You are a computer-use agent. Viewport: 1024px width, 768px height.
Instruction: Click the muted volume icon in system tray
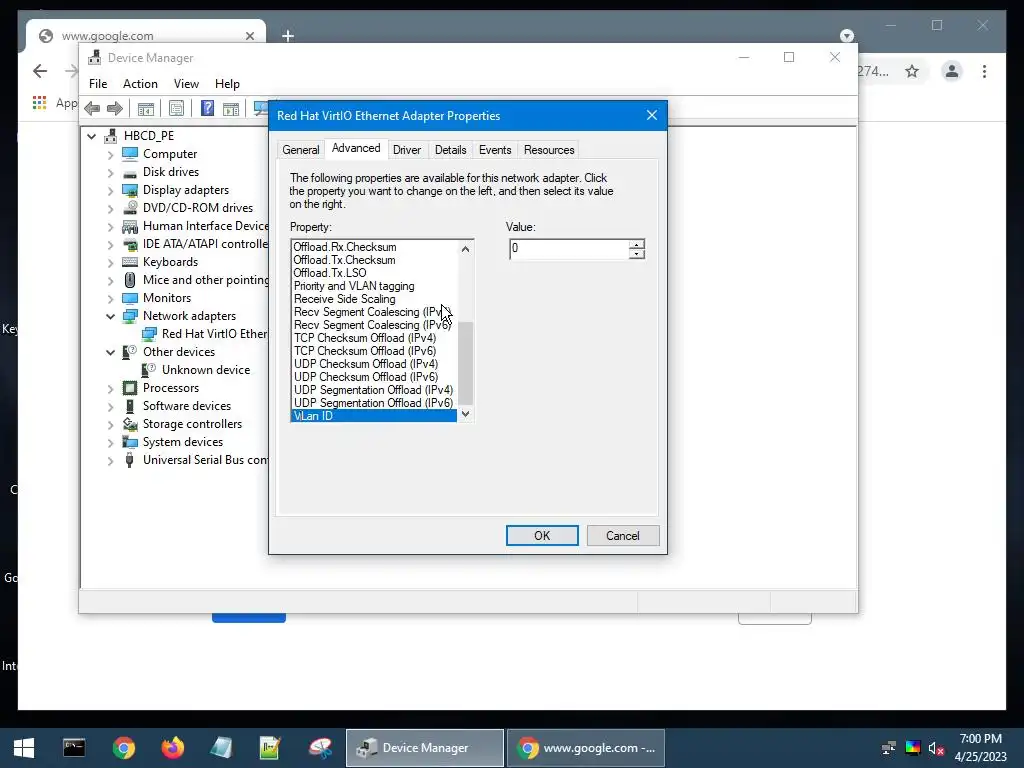(x=936, y=748)
